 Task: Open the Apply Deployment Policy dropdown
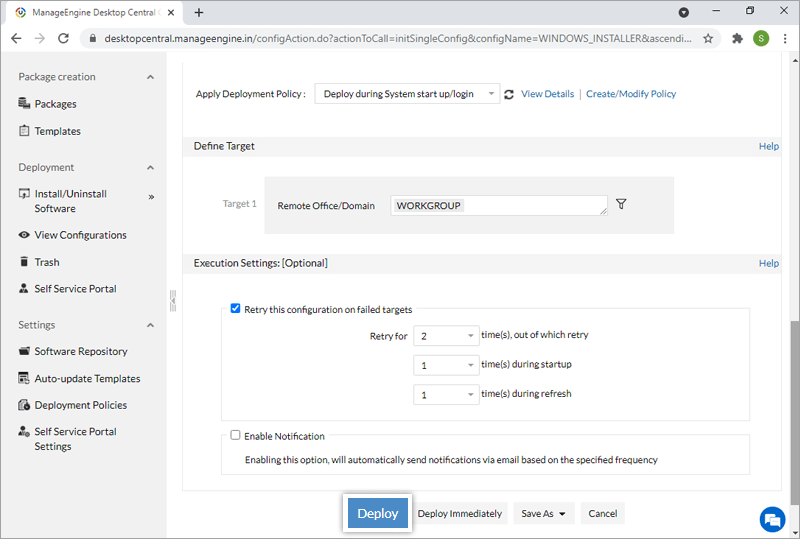(x=407, y=94)
